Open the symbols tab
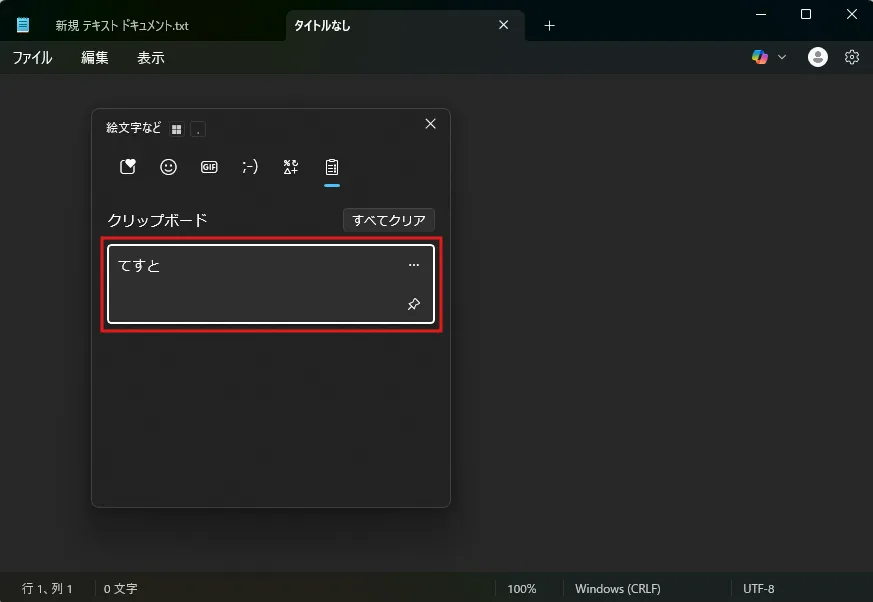Viewport: 873px width, 602px height. point(291,167)
